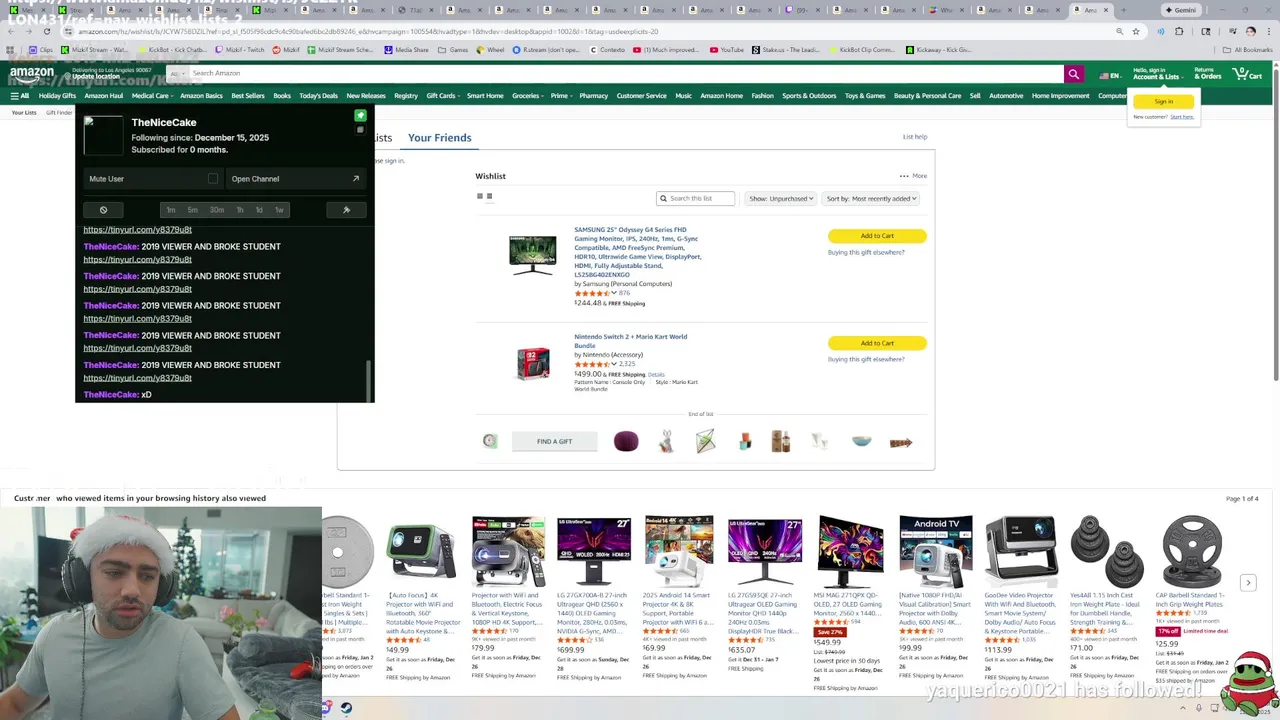This screenshot has height=720, width=1280.
Task: Click the ban user icon in chat popup
Action: (103, 210)
